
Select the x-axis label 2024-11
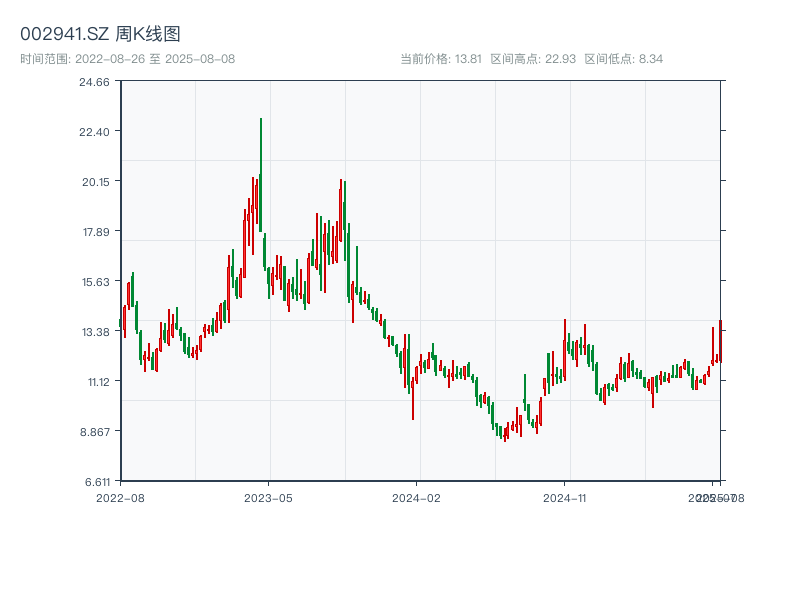(x=564, y=498)
